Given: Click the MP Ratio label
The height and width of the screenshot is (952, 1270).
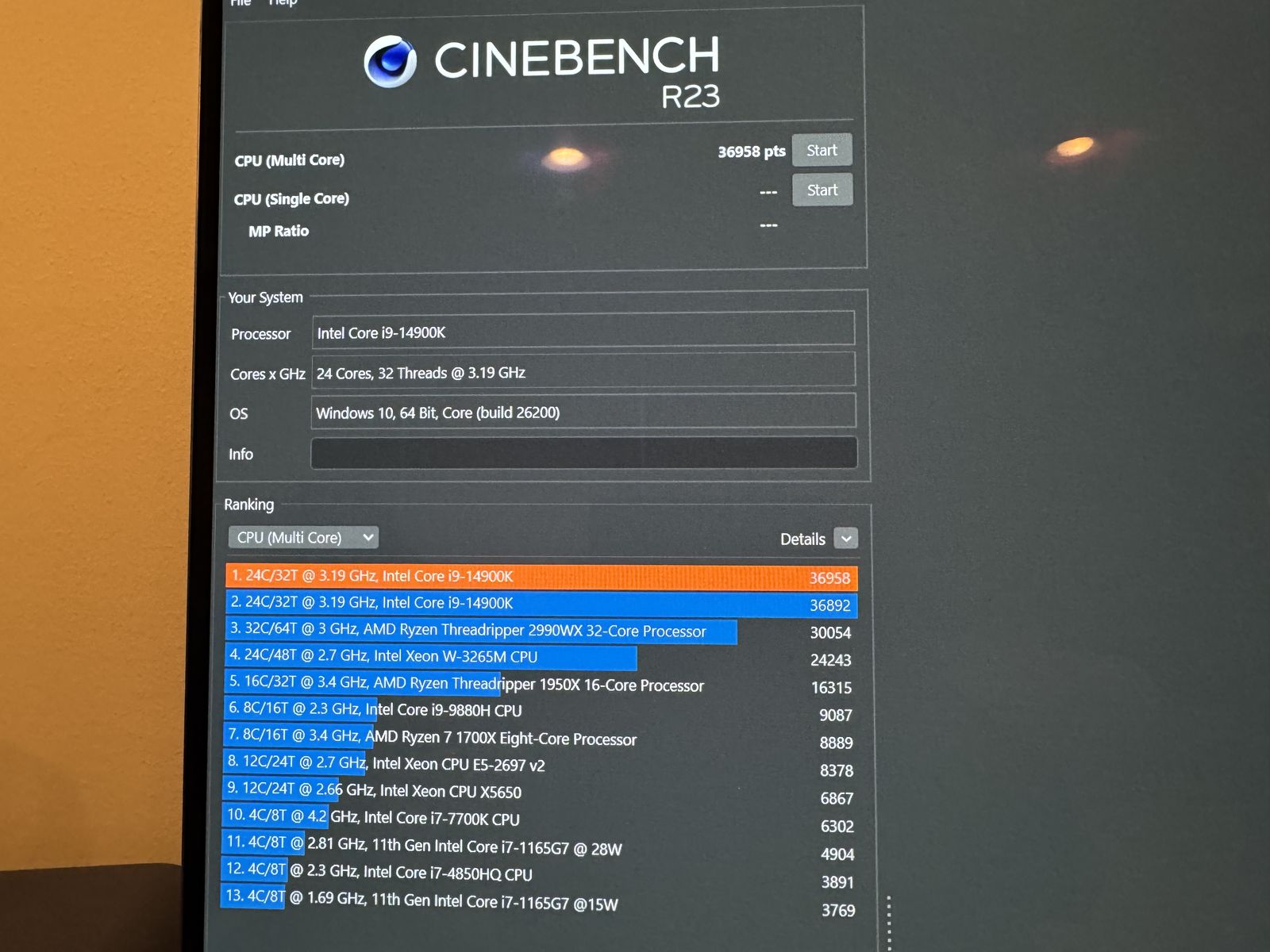Looking at the screenshot, I should click(279, 231).
